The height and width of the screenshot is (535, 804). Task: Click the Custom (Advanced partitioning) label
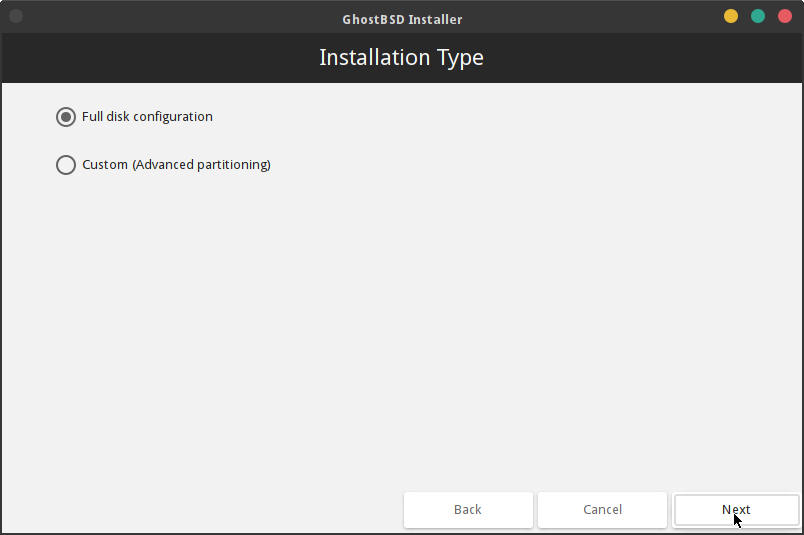click(176, 165)
